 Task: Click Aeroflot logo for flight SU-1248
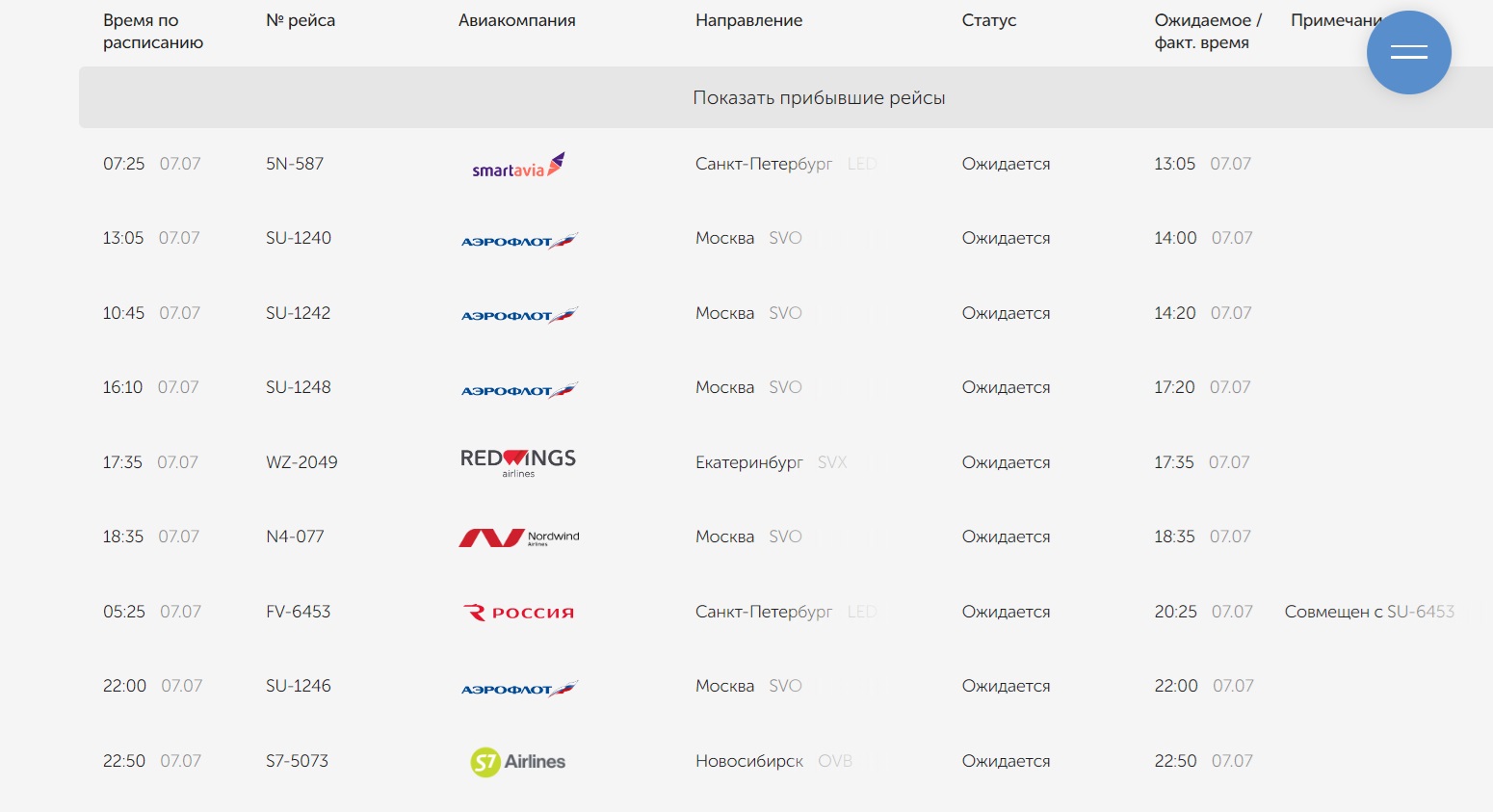point(518,389)
